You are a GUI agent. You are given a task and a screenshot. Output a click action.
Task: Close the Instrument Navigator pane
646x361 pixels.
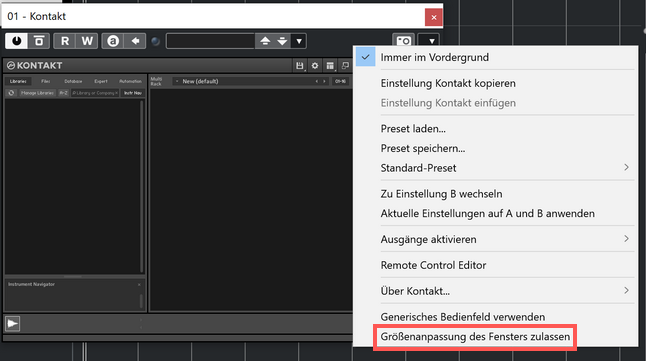[139, 284]
